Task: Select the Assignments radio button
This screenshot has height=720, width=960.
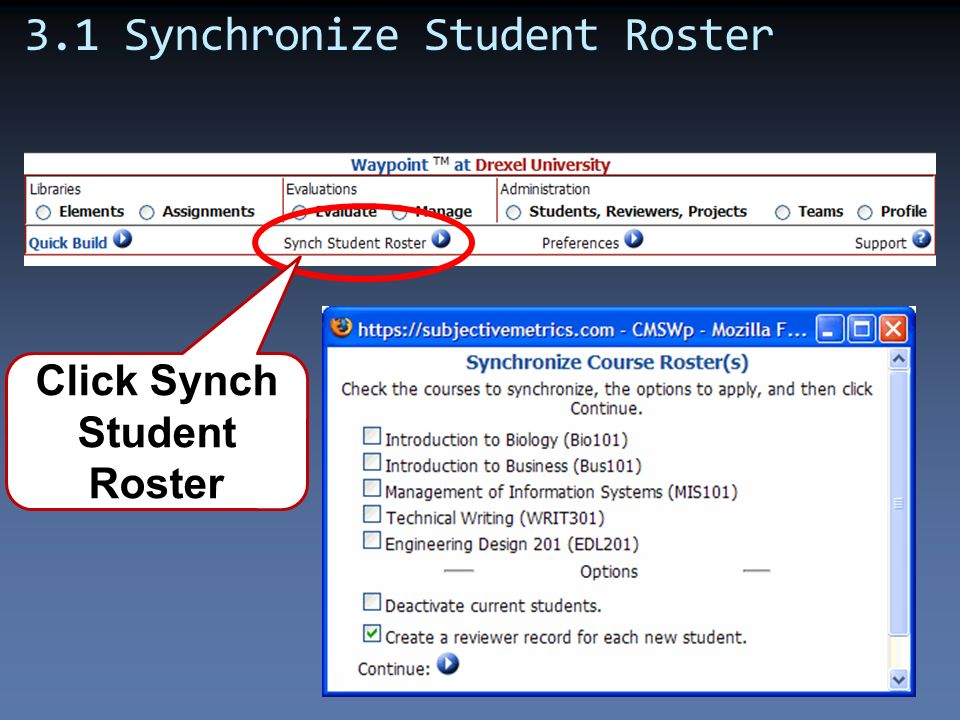Action: tap(147, 212)
